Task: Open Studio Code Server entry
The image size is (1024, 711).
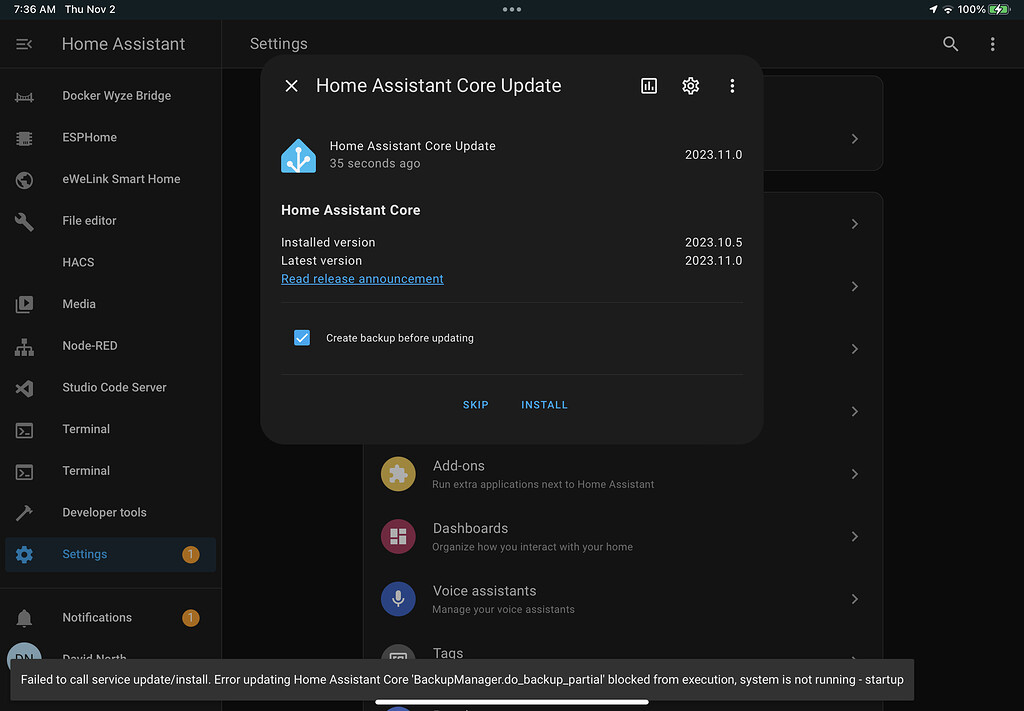Action: pos(110,388)
